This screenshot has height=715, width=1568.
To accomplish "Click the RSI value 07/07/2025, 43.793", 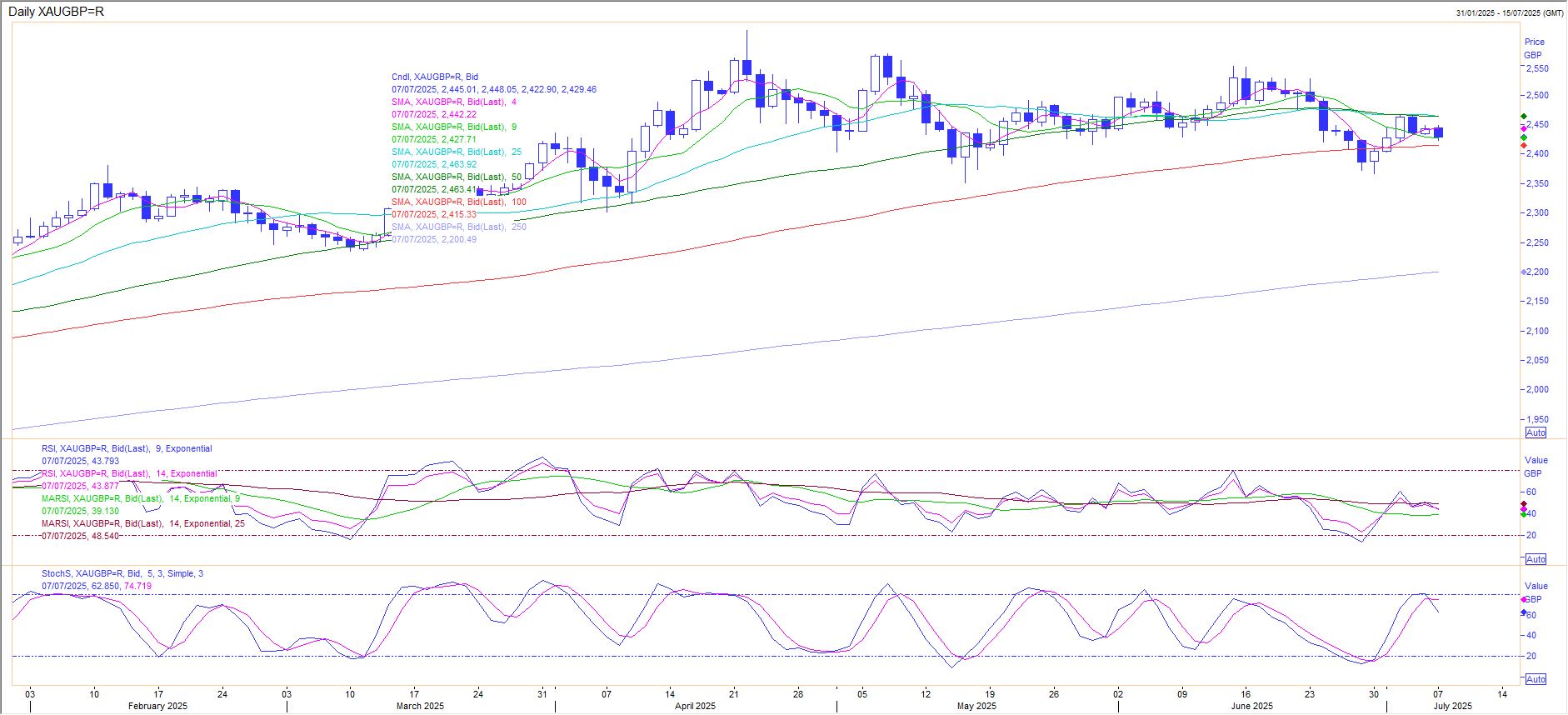I will 80,461.
